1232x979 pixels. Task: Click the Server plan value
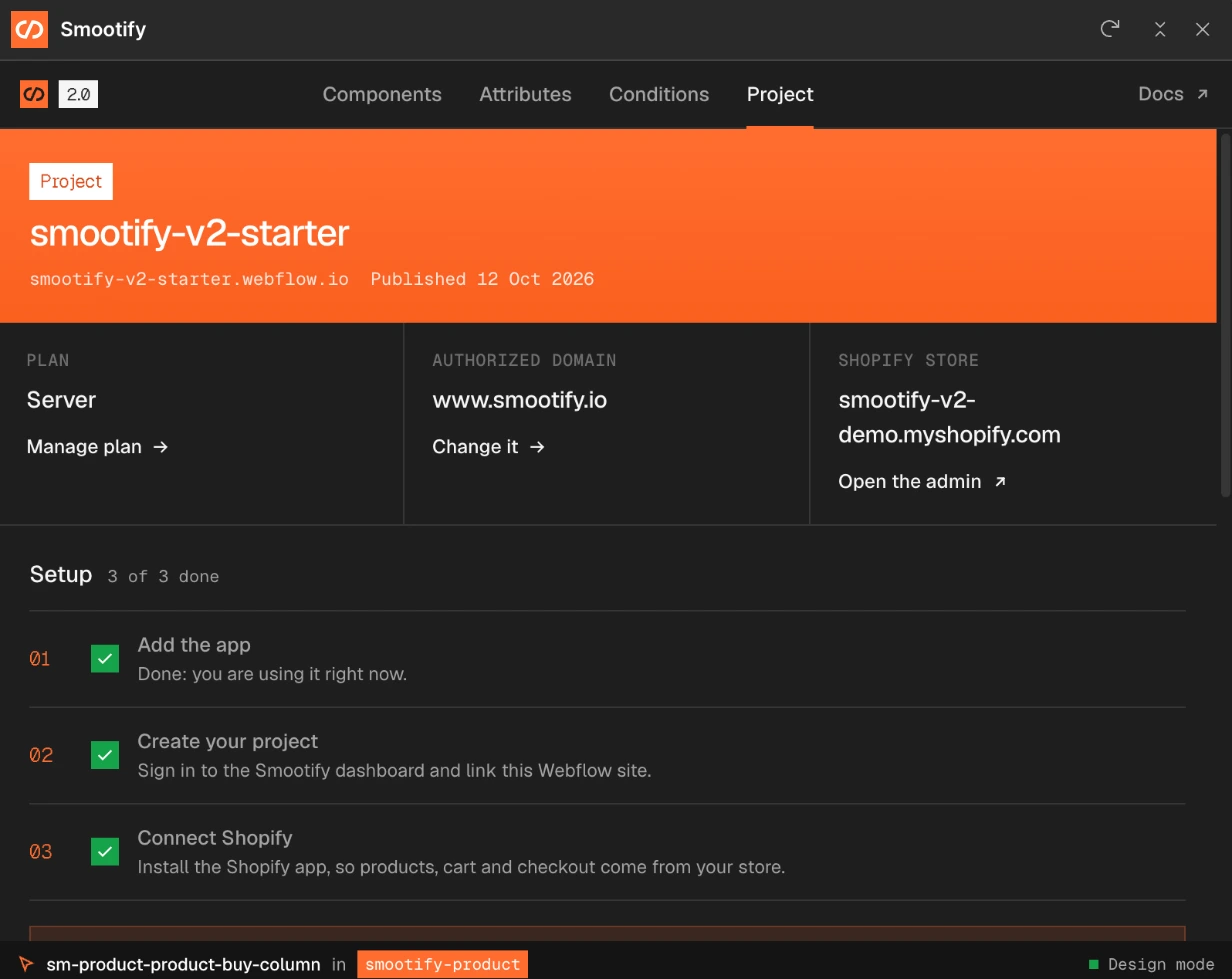pyautogui.click(x=61, y=400)
